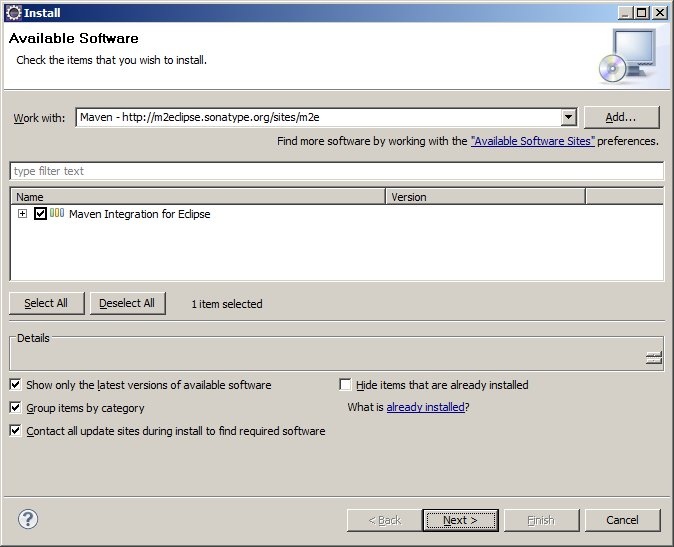The height and width of the screenshot is (547, 674).
Task: Maximize the Install dialog window
Action: pyautogui.click(x=642, y=12)
